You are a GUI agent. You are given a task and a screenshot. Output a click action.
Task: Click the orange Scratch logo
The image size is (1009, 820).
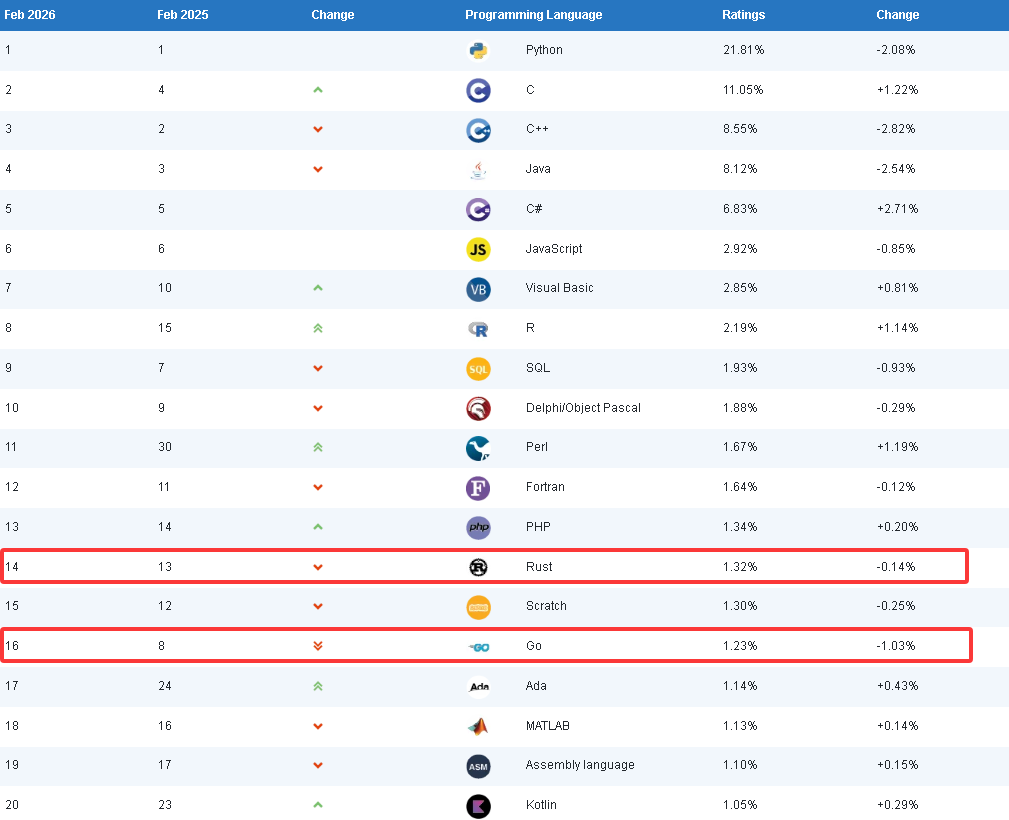click(x=478, y=607)
